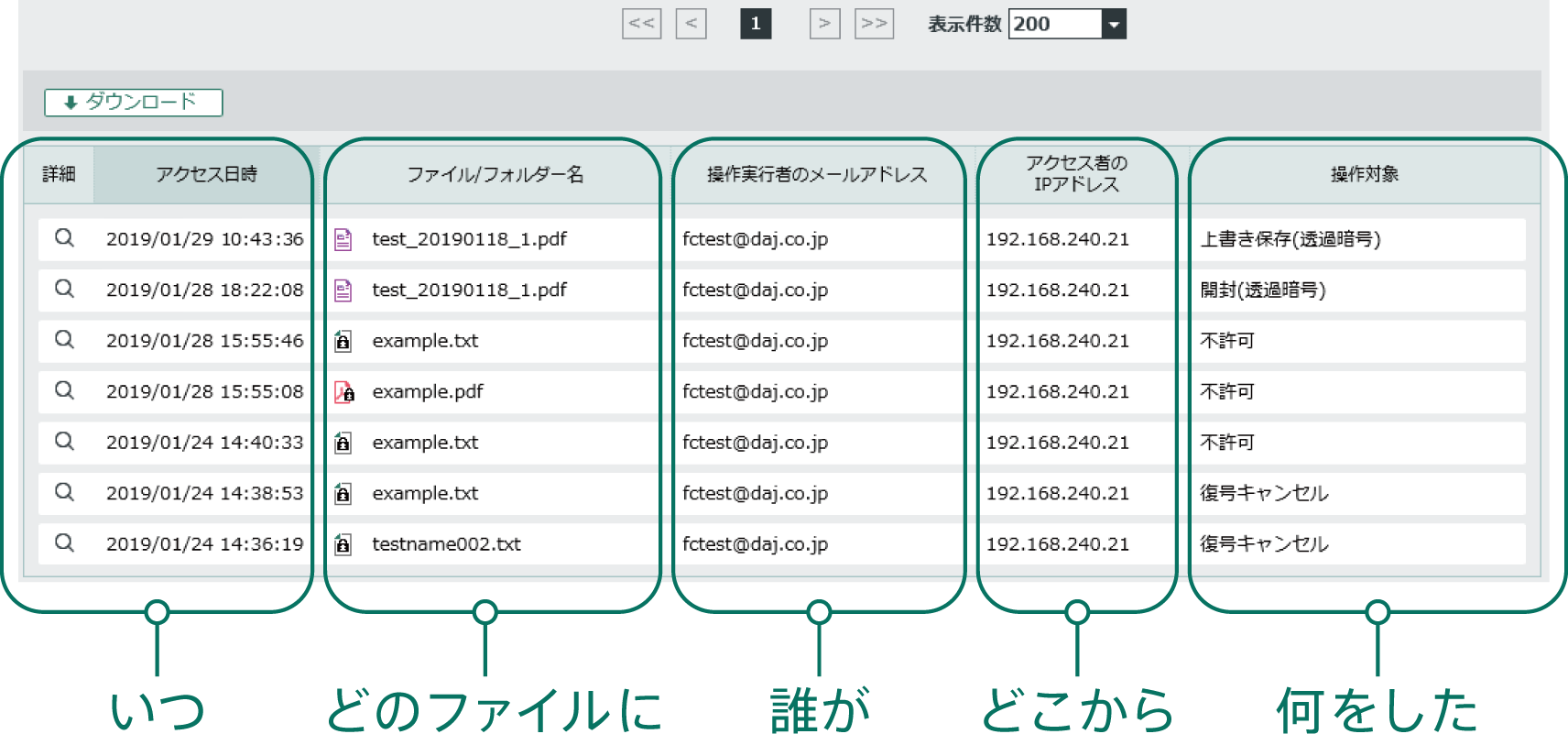
Task: Click the pdf icon in the 10:43:36 row
Action: 343,239
